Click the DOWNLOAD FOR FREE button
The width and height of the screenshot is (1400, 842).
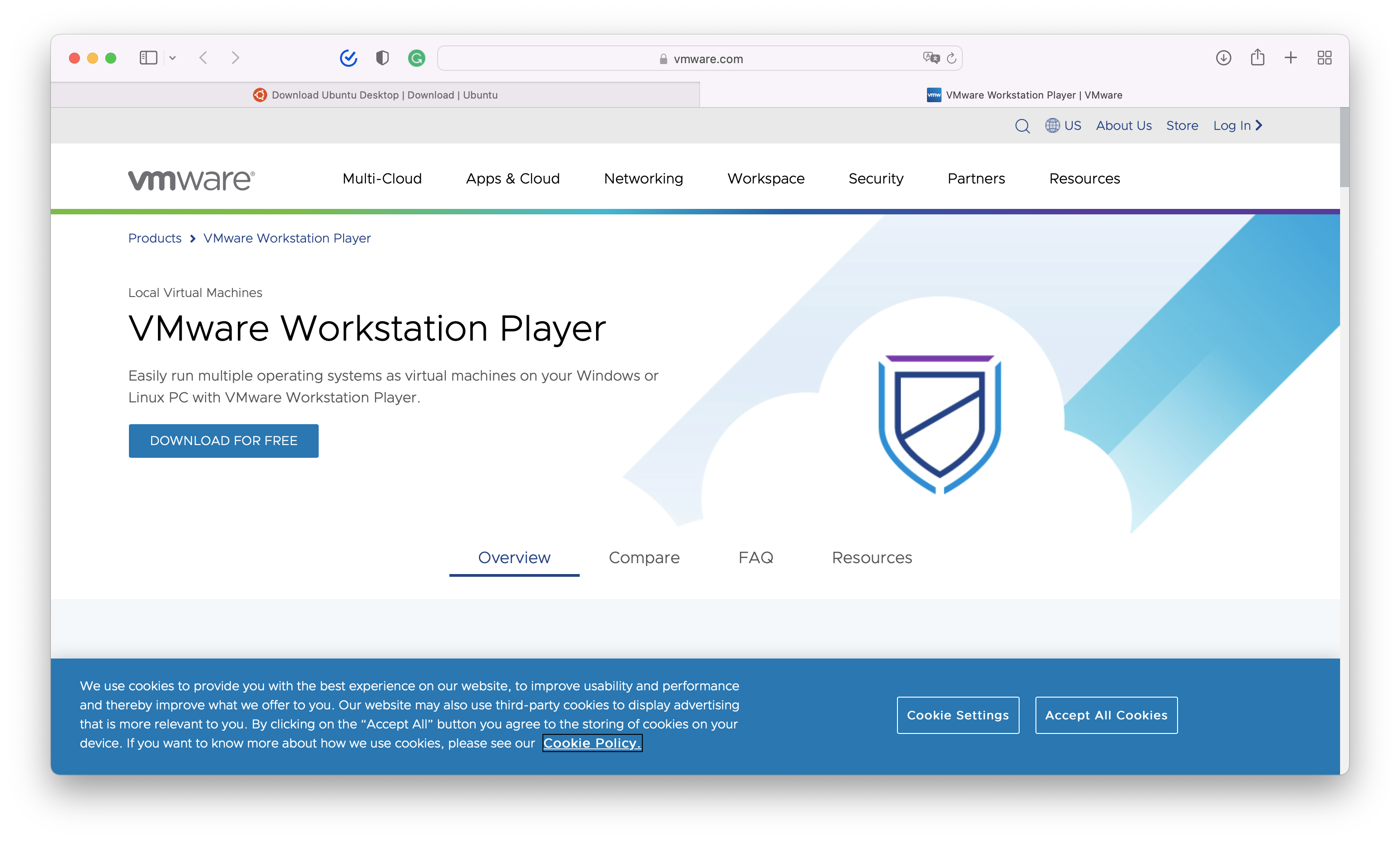223,440
